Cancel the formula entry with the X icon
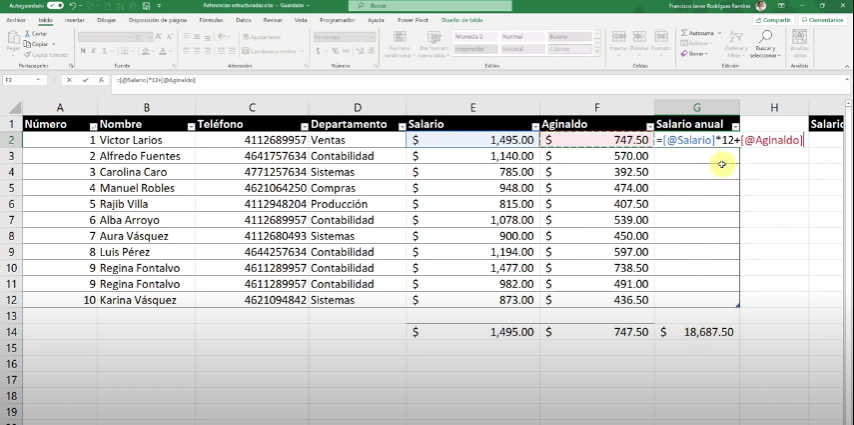 [70, 80]
